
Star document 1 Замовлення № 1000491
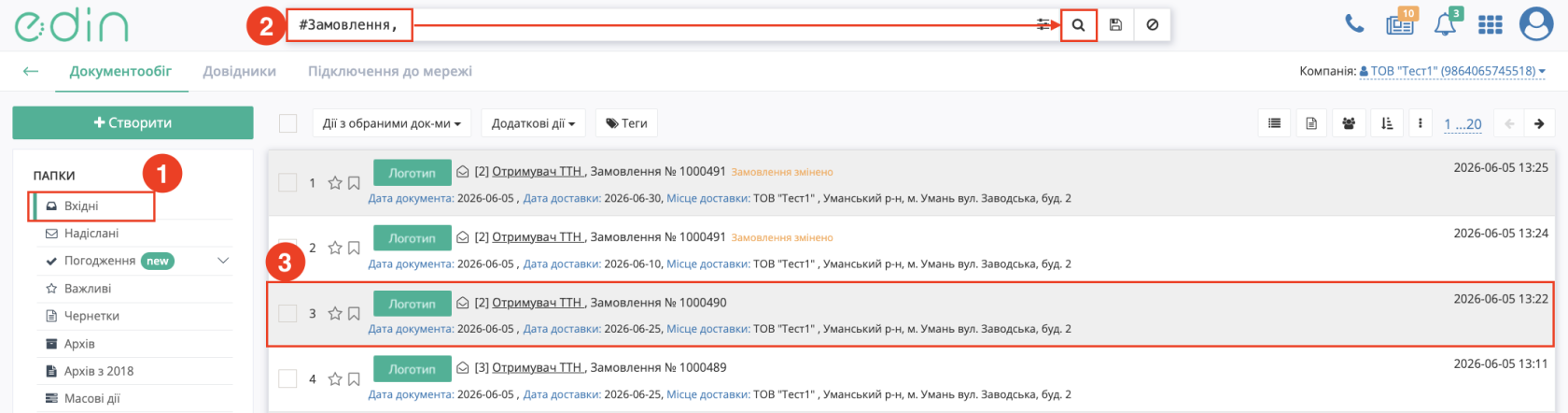click(x=335, y=183)
